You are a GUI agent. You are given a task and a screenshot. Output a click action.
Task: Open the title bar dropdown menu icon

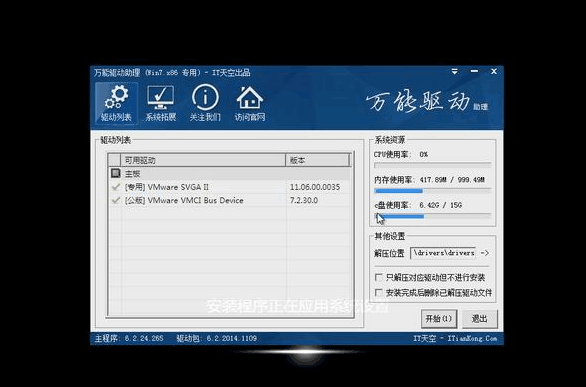pyautogui.click(x=454, y=71)
